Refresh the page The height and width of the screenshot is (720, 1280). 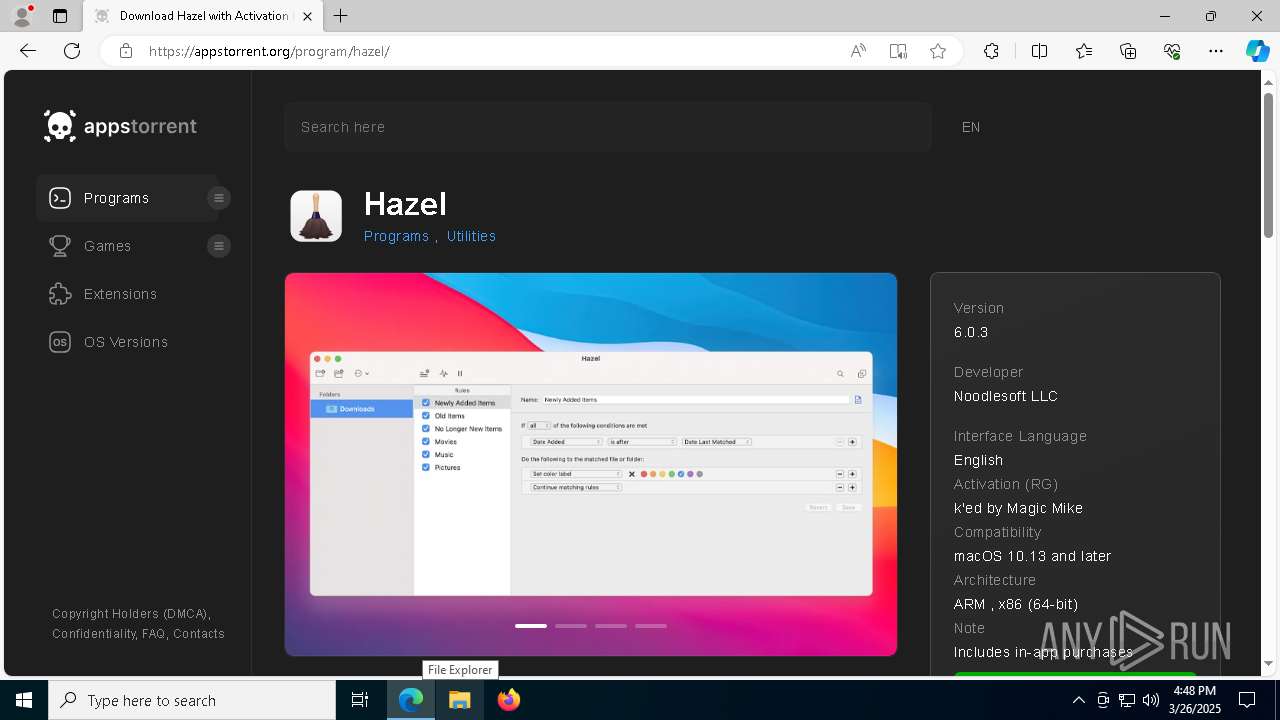[x=72, y=51]
